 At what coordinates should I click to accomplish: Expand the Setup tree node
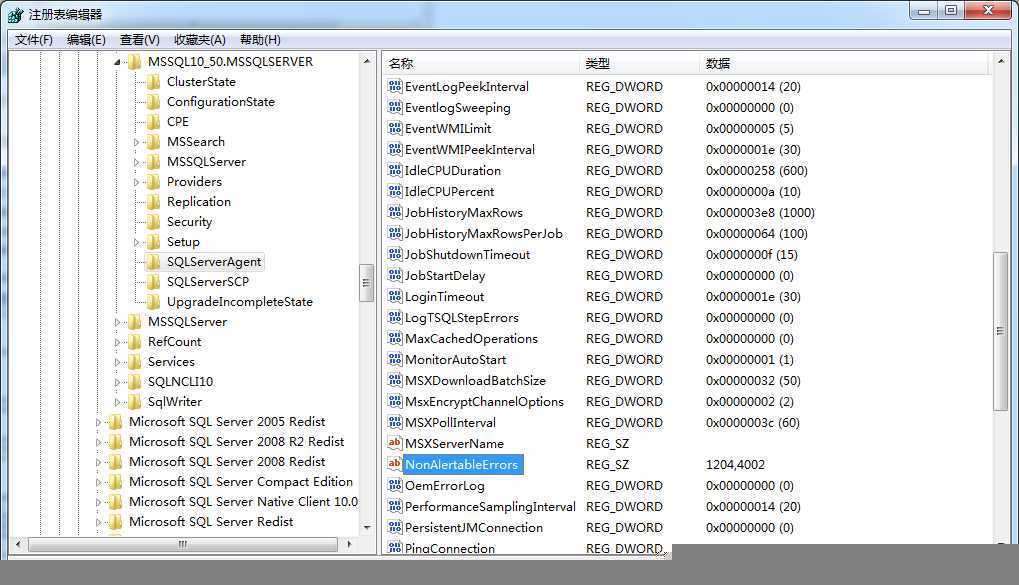136,242
